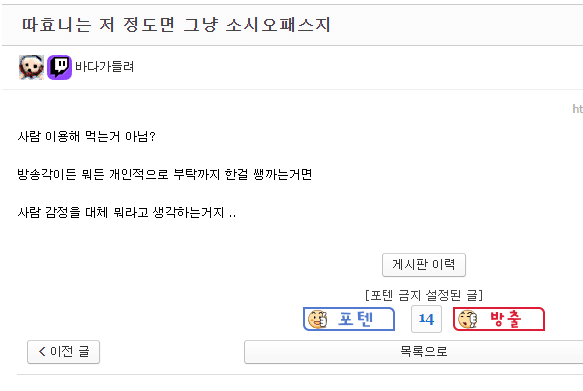Open the dog avatar profile picture
583x391 pixels.
click(x=31, y=67)
